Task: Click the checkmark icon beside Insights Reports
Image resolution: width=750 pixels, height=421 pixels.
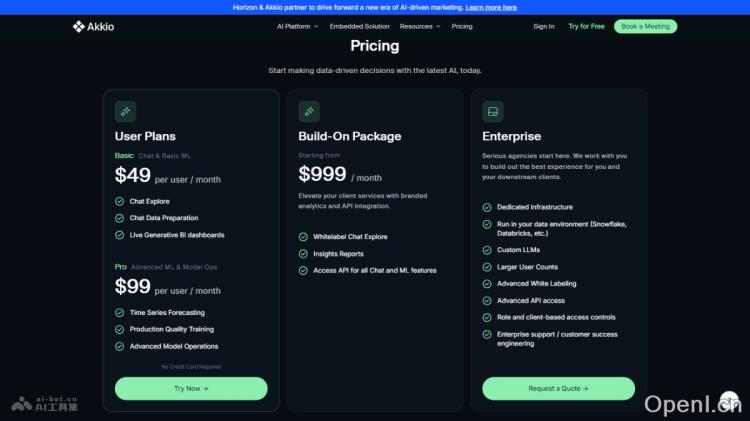Action: (x=303, y=254)
